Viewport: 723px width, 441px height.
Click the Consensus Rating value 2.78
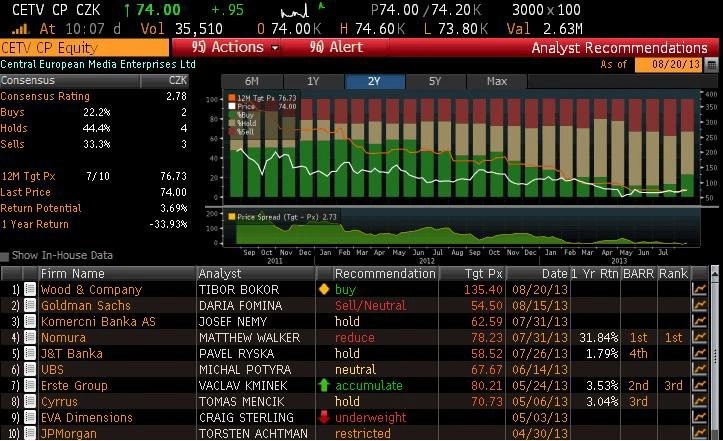click(177, 96)
